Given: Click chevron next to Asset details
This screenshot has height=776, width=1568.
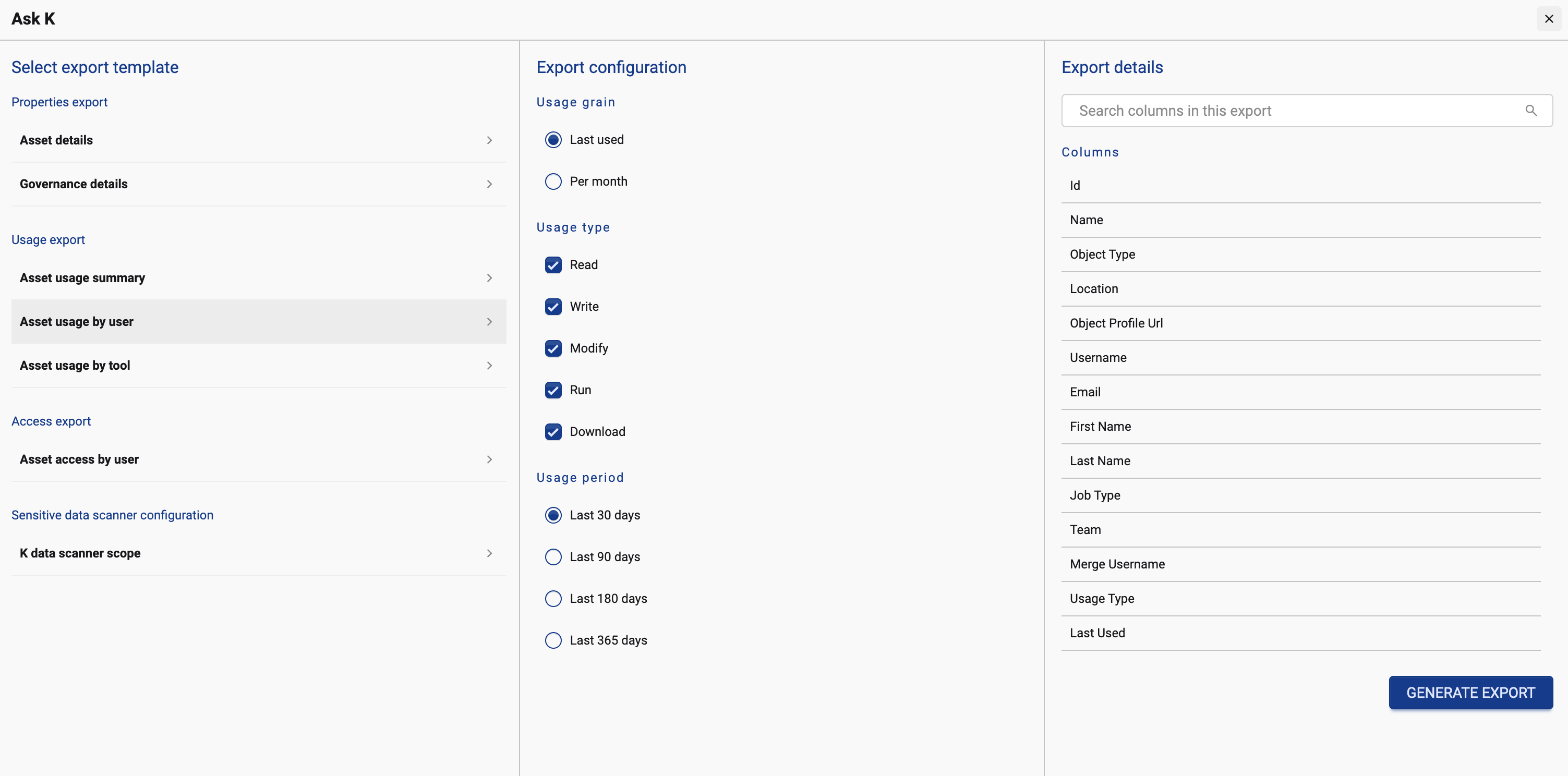Looking at the screenshot, I should click(489, 141).
